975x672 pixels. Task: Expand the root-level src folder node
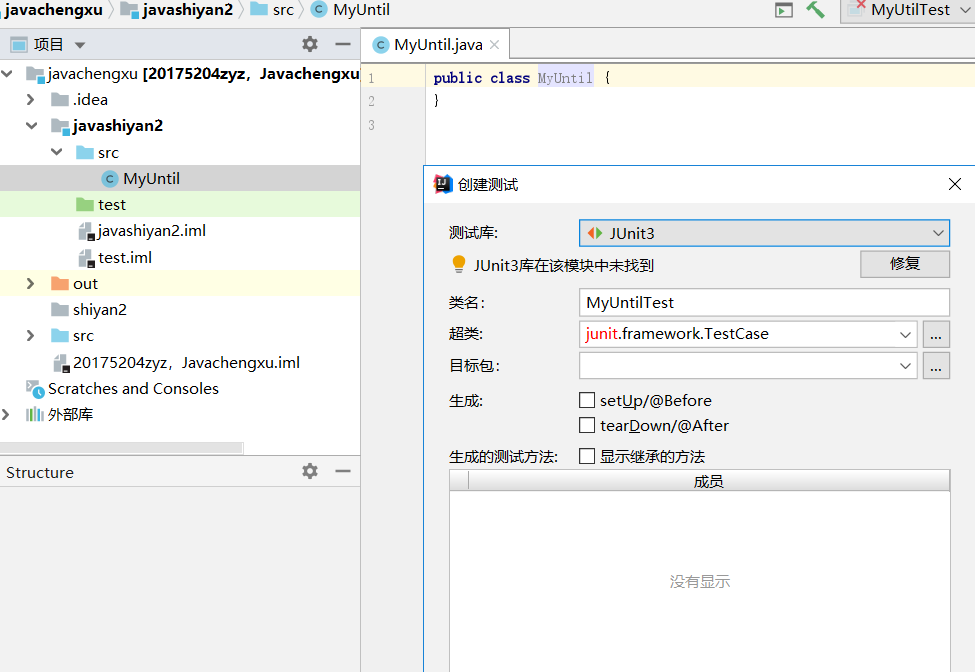coord(30,336)
